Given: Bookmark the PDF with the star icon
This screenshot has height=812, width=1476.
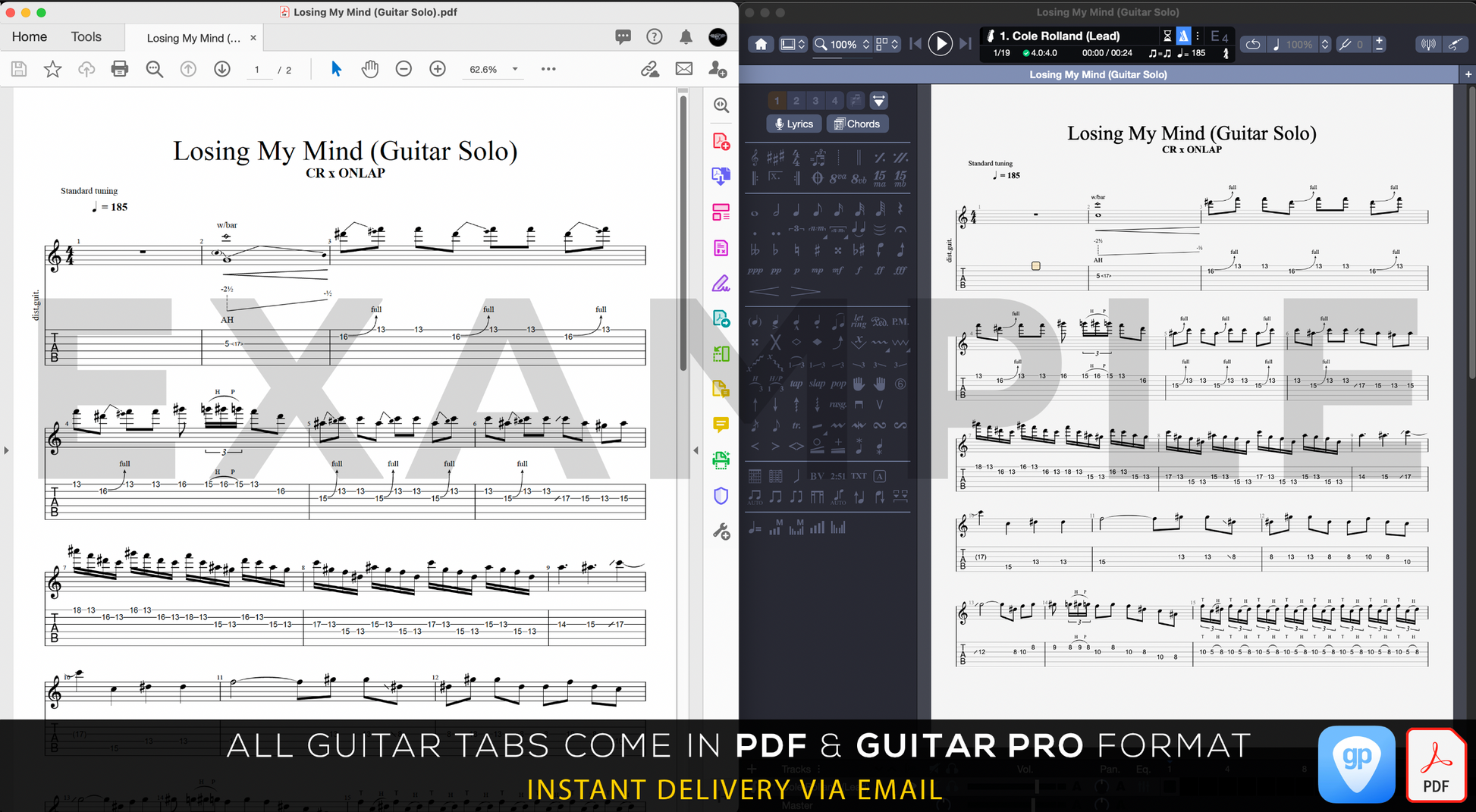Looking at the screenshot, I should (52, 69).
